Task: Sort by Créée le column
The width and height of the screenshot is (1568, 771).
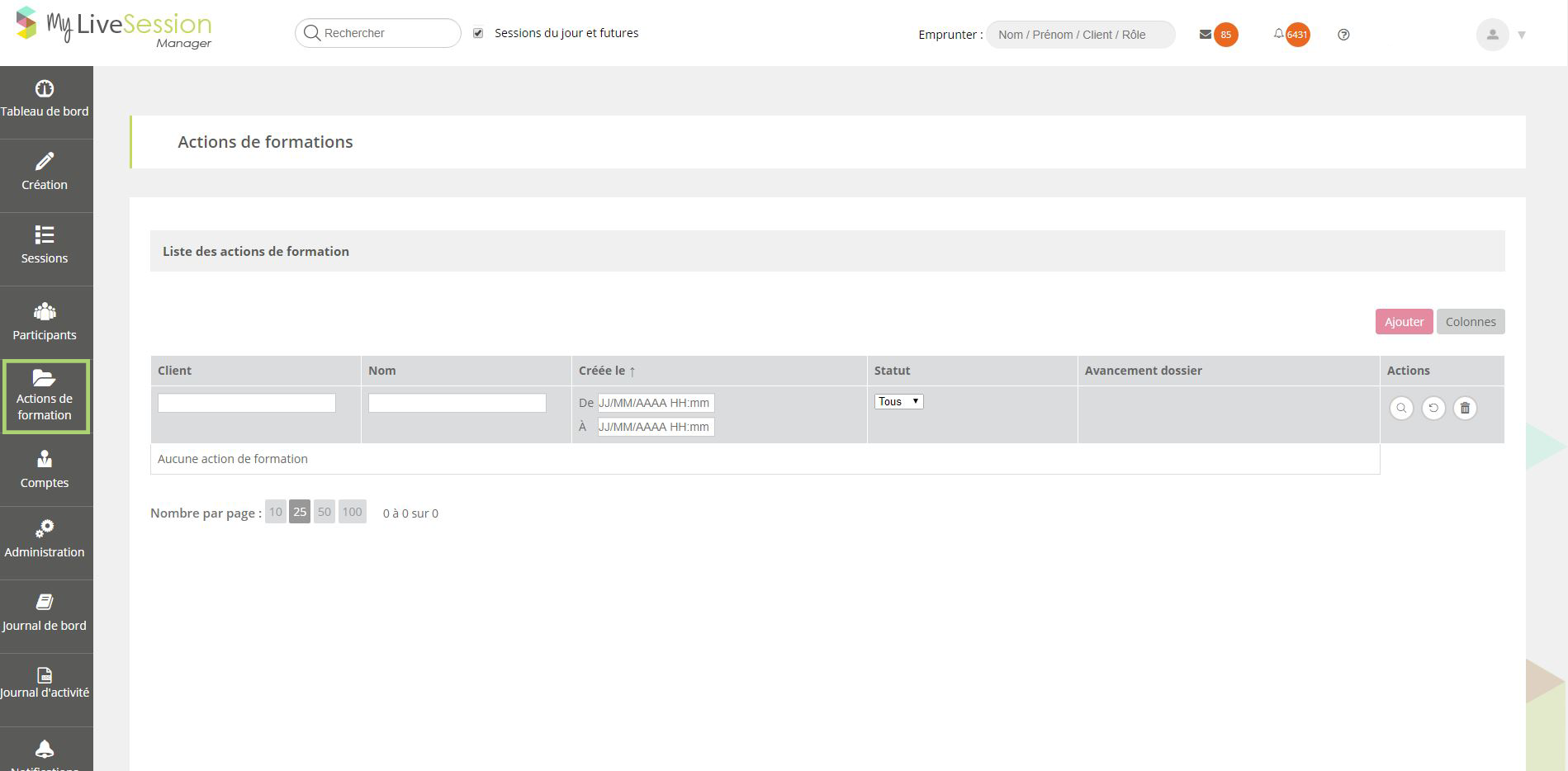Action: (x=607, y=371)
